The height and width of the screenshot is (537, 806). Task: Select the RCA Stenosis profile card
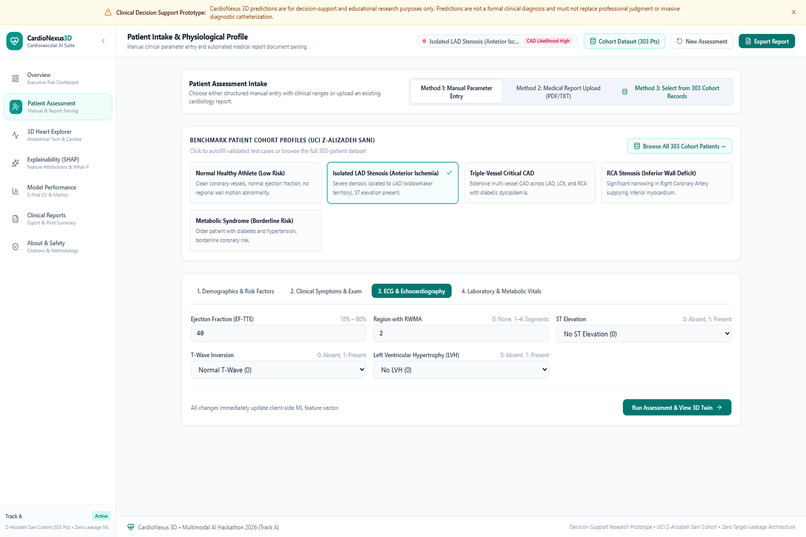click(x=667, y=183)
